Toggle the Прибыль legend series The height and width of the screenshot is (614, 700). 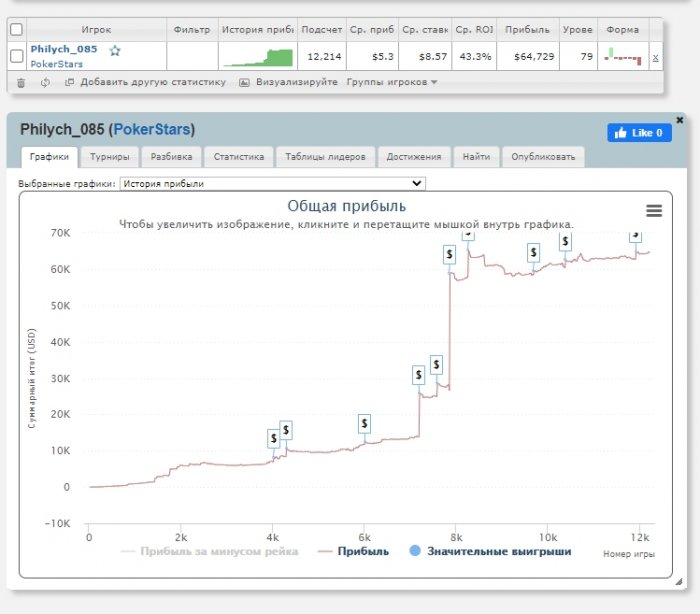353,551
